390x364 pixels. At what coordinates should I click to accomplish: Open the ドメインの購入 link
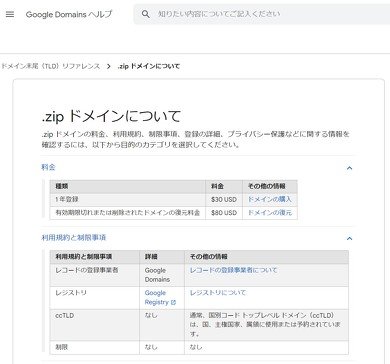pos(269,199)
